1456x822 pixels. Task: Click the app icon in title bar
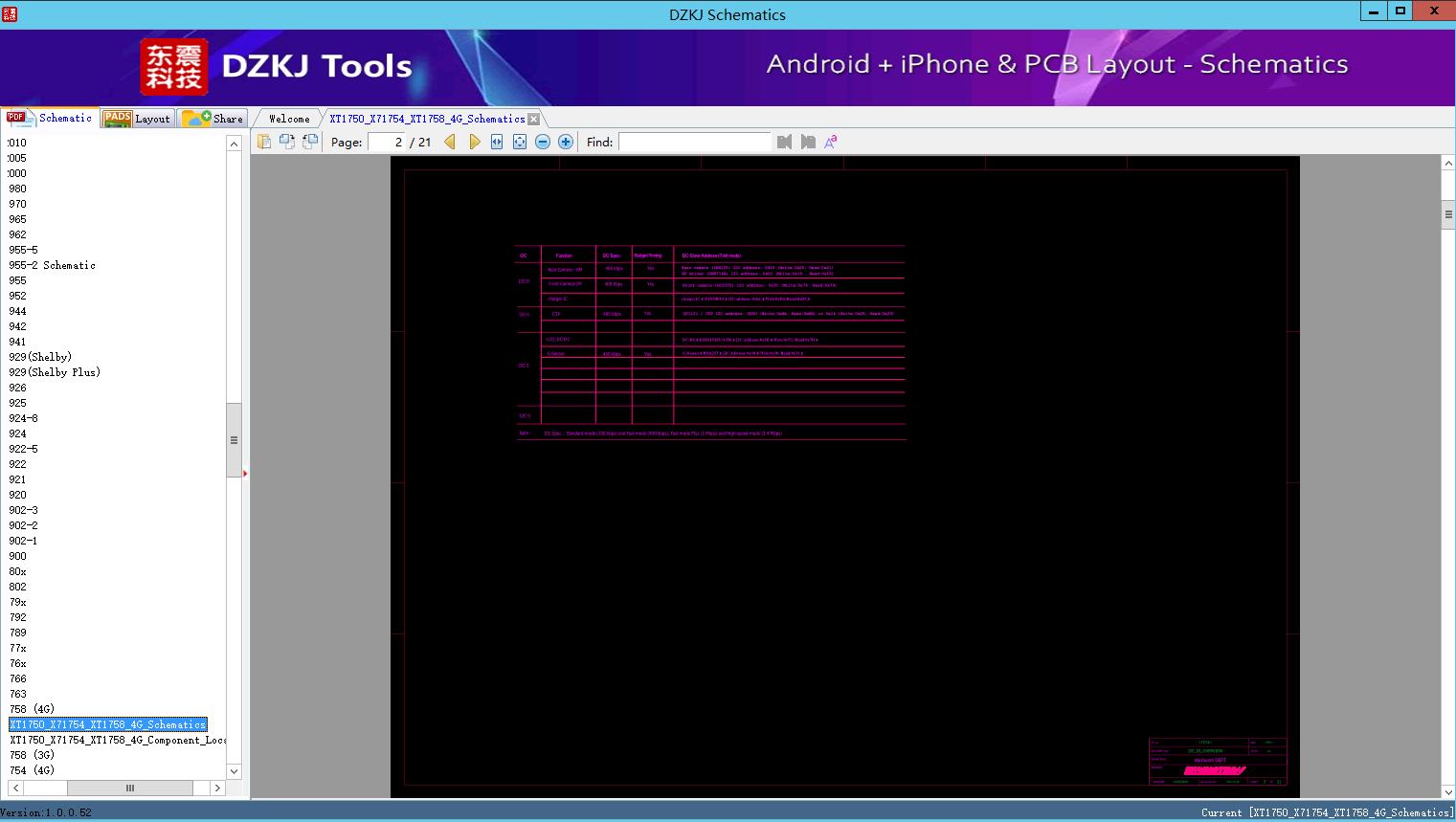click(x=9, y=13)
